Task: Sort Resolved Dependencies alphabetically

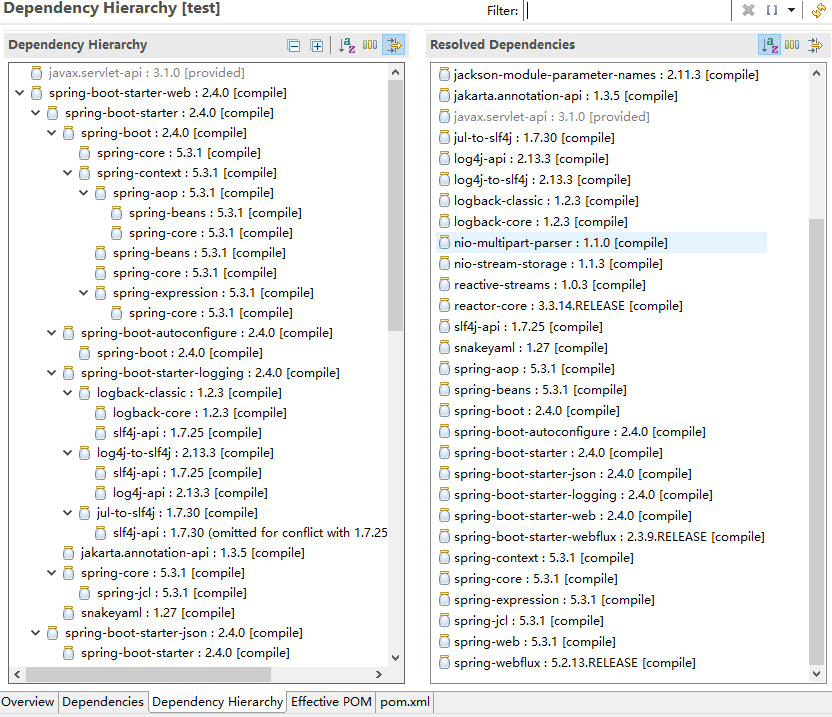Action: coord(770,45)
